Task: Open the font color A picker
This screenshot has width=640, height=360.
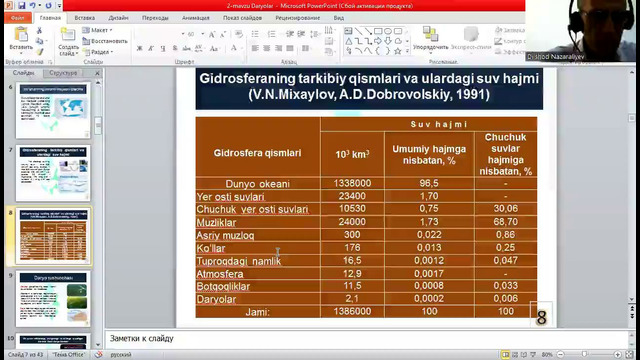Action: (234, 49)
